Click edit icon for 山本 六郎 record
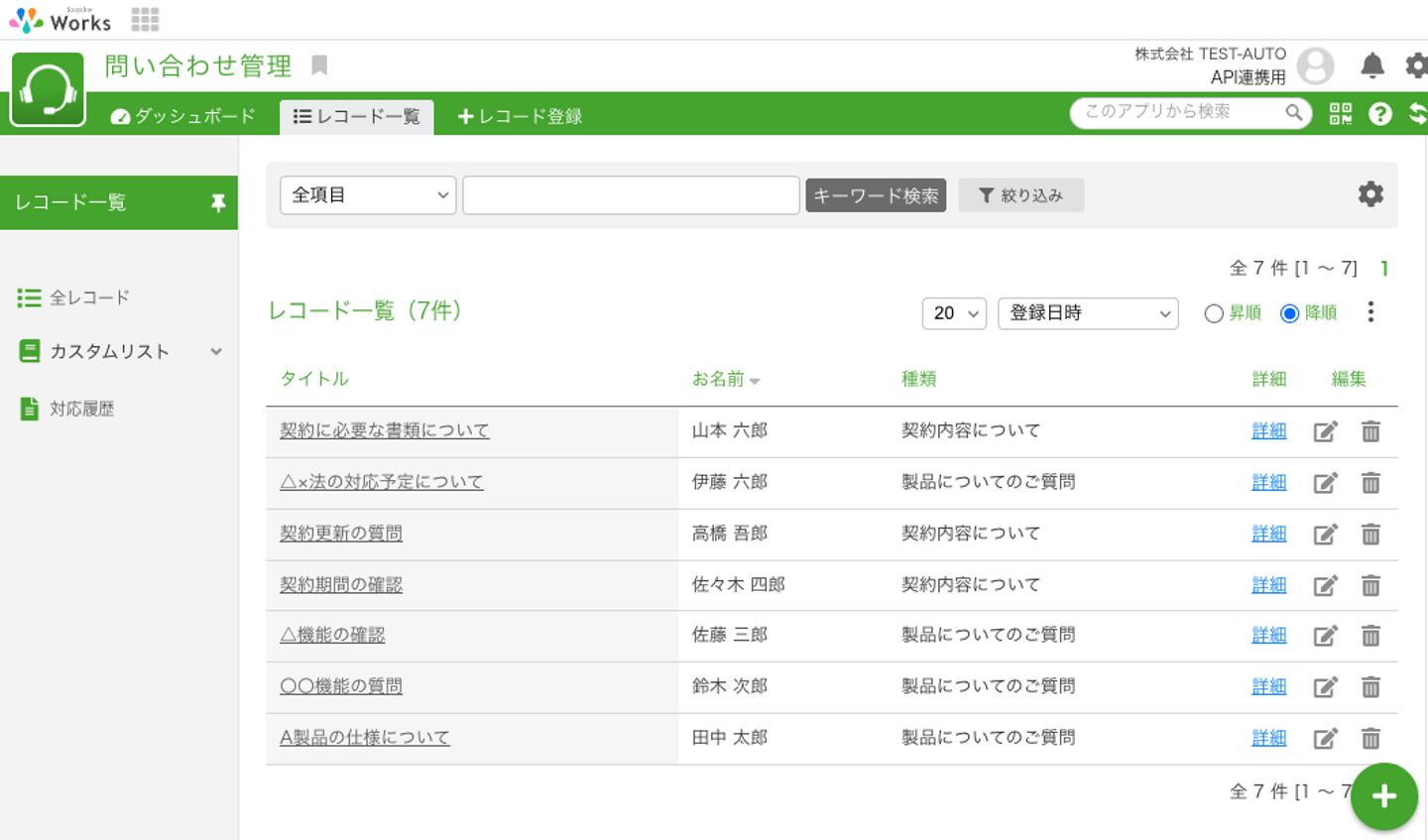 pos(1325,431)
